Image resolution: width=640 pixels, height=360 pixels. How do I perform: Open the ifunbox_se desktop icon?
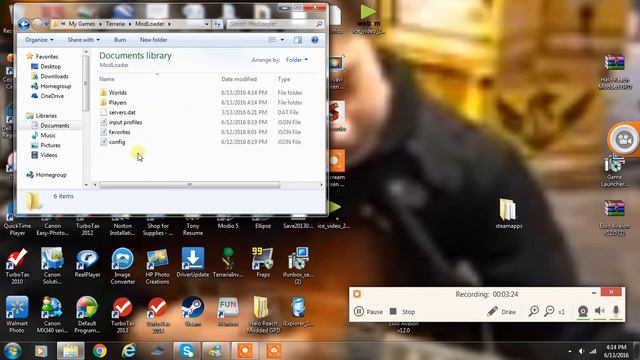pos(298,265)
